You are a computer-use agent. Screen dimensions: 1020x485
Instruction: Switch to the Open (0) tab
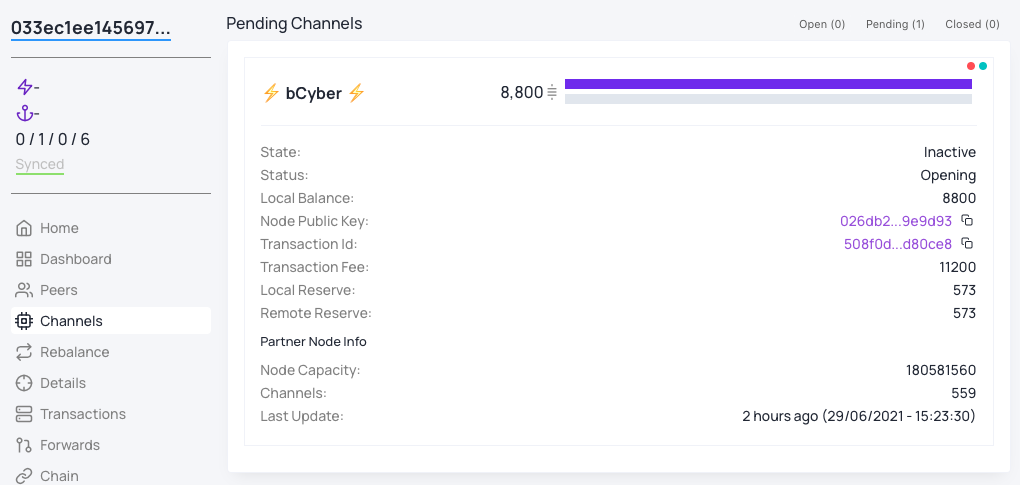(x=822, y=24)
